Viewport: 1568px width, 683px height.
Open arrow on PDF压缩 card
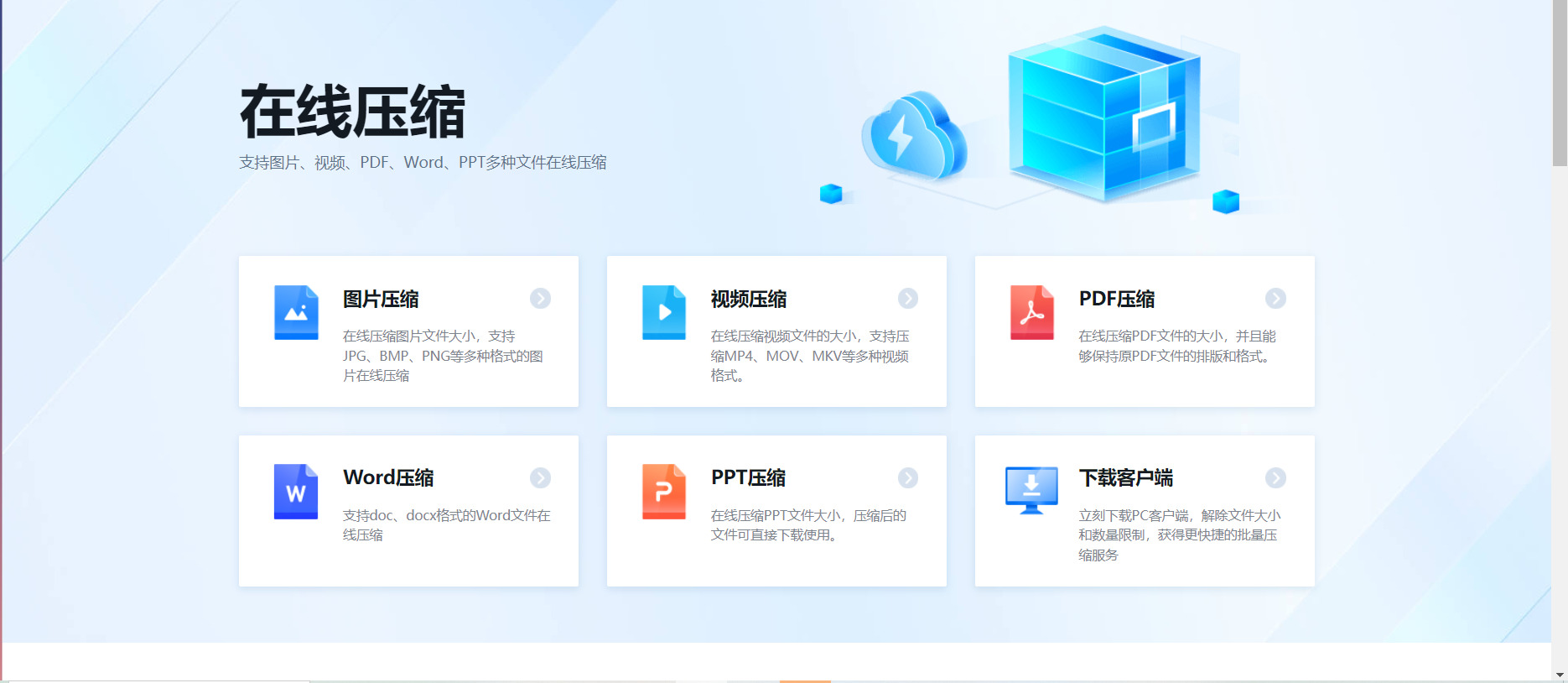click(1275, 299)
